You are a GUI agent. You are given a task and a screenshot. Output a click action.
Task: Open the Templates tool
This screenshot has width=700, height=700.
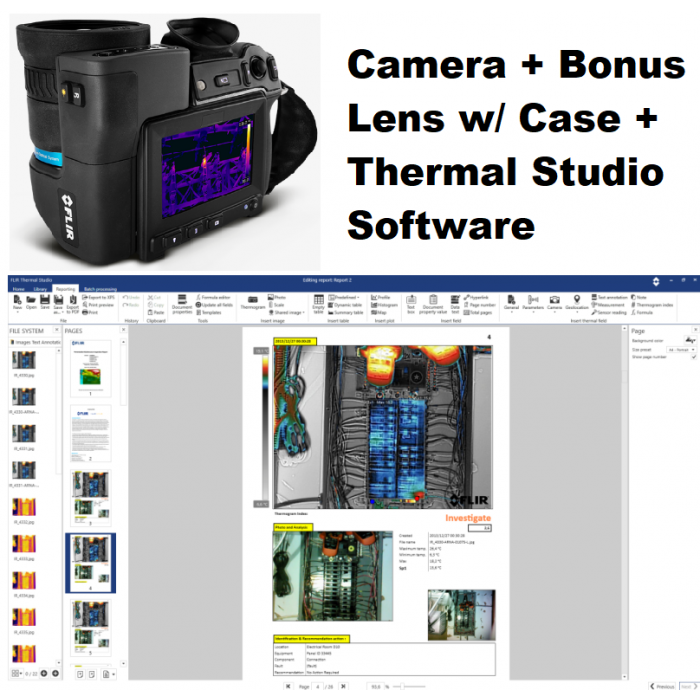click(208, 312)
